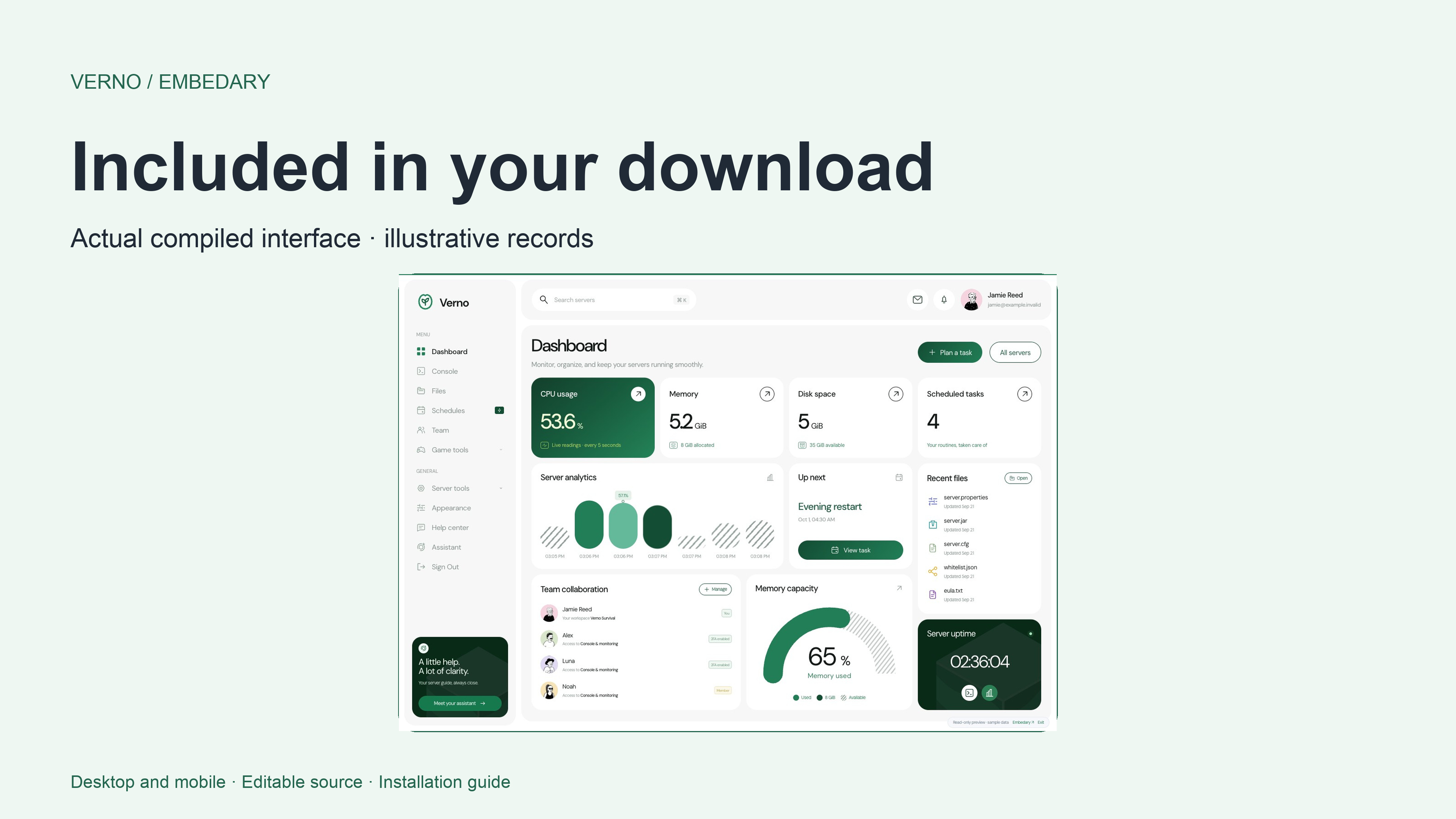The height and width of the screenshot is (819, 1456).
Task: Click the Server analytics chart icon
Action: pos(770,478)
